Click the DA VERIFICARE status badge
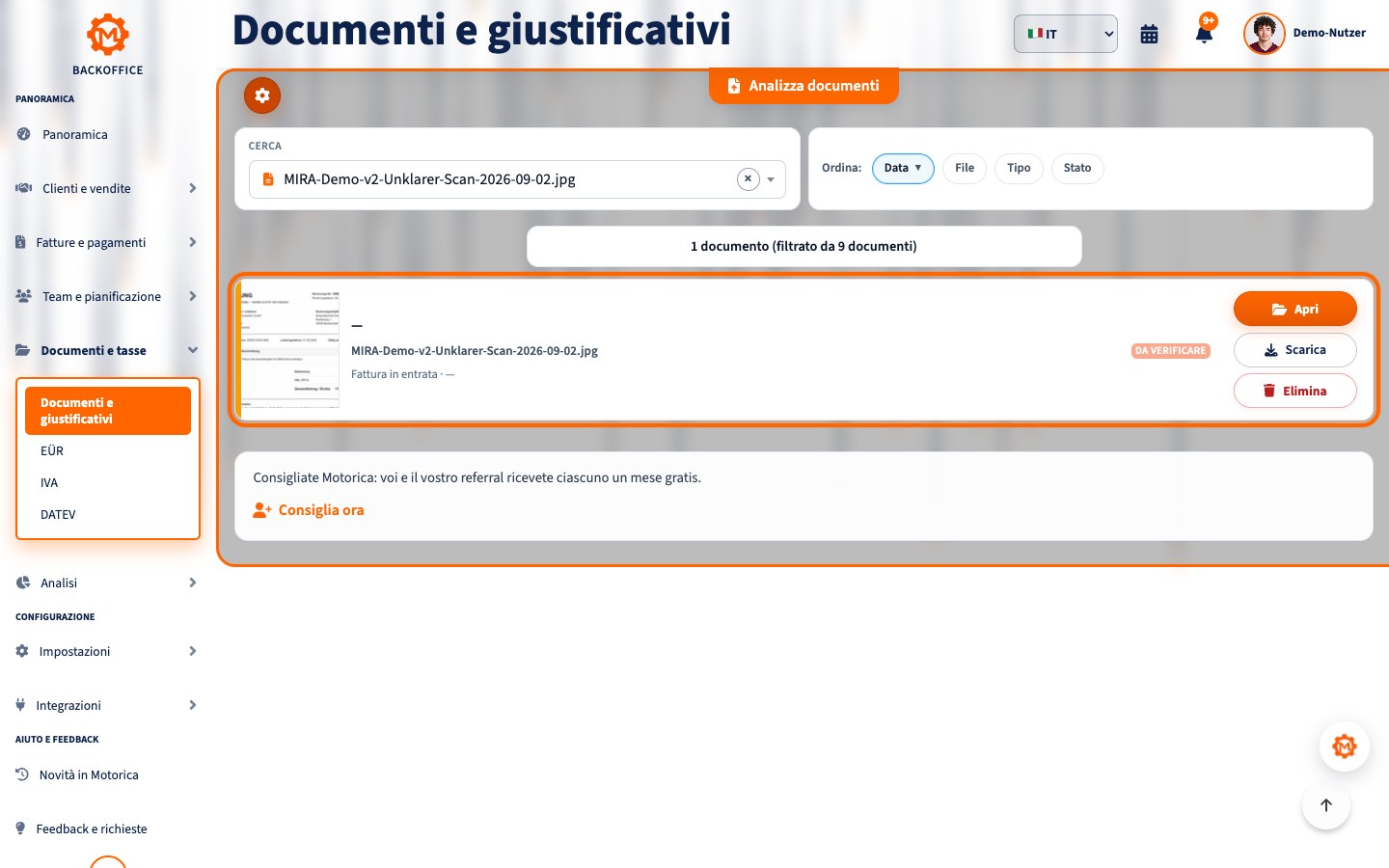Screen dimensions: 1389x868 click(1171, 351)
